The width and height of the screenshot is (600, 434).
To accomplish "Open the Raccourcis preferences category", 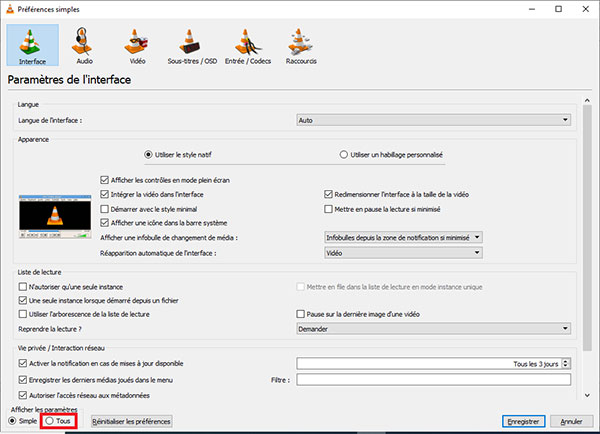I will (301, 45).
